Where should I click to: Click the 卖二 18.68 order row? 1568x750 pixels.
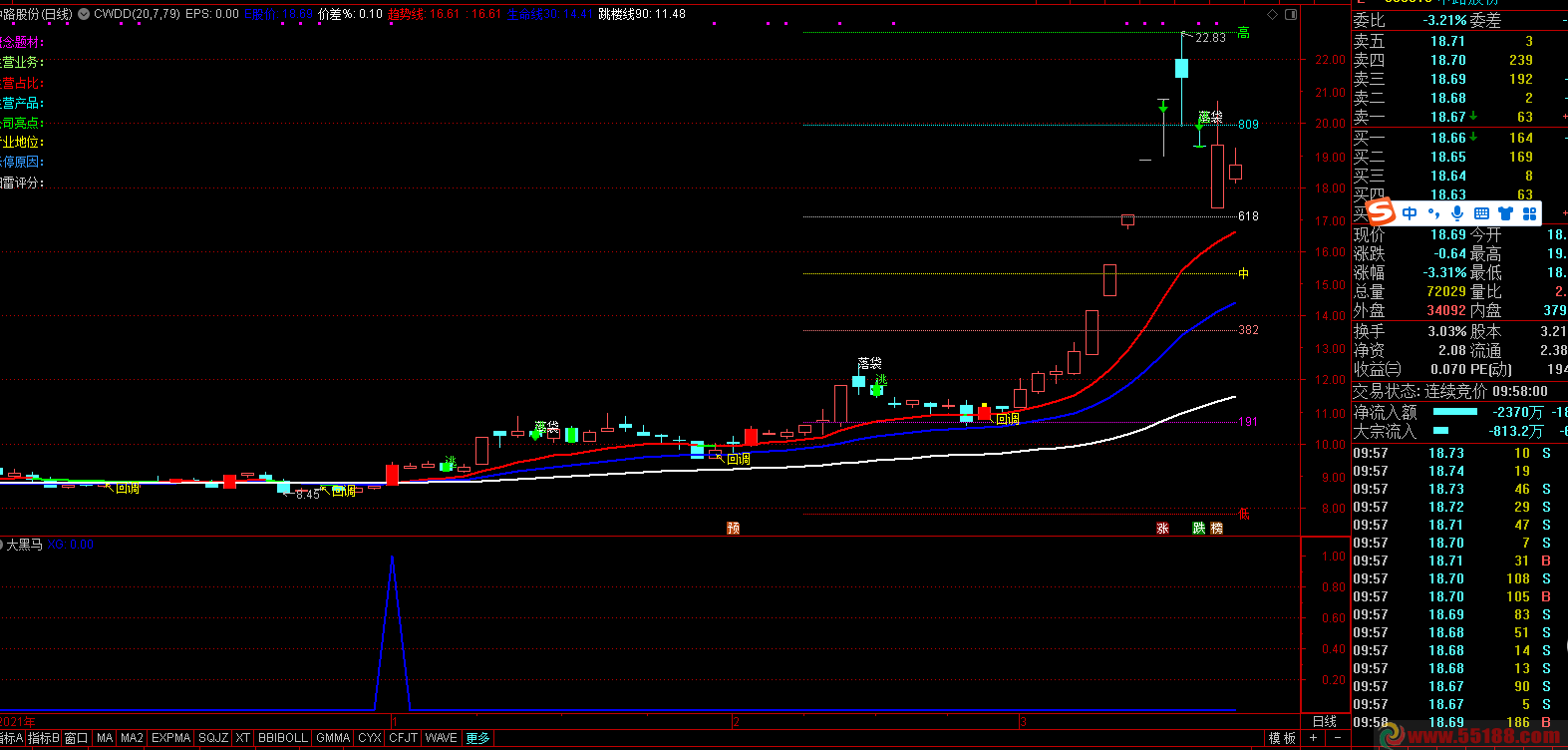[x=1459, y=98]
